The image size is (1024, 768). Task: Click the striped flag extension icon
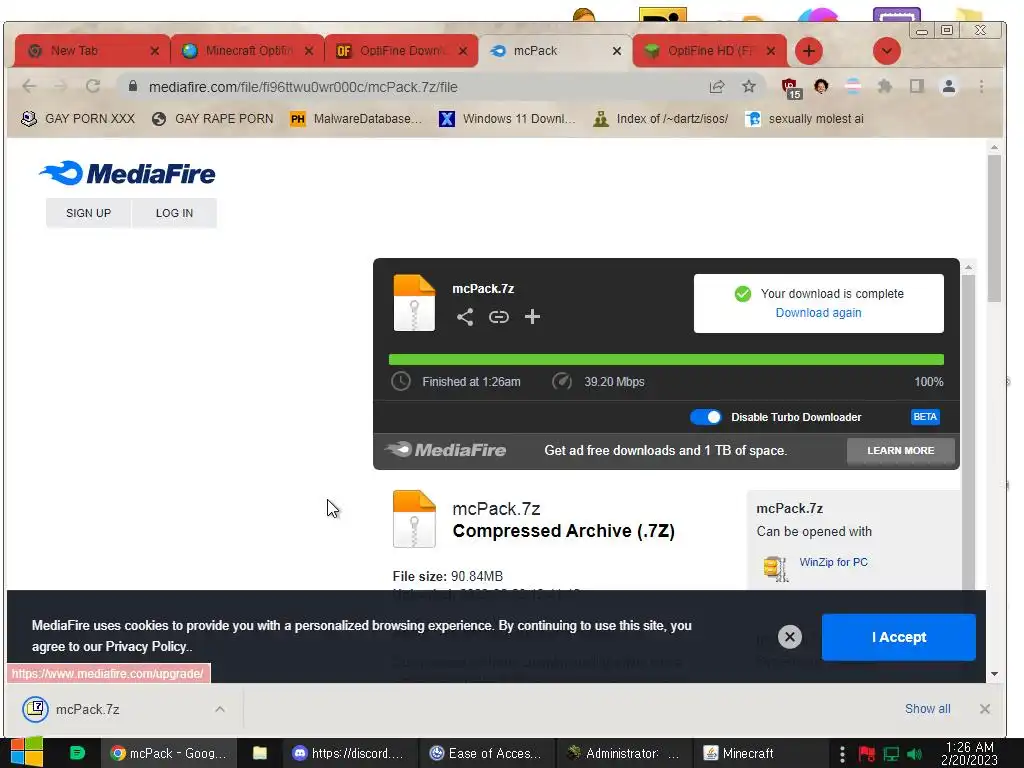pyautogui.click(x=853, y=86)
